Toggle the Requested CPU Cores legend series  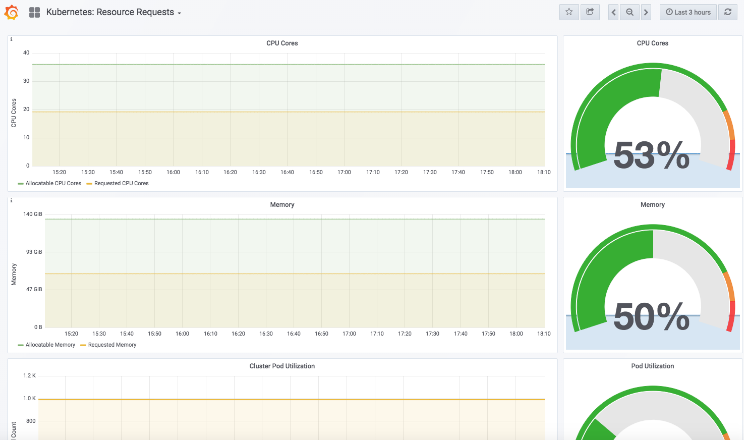[118, 183]
